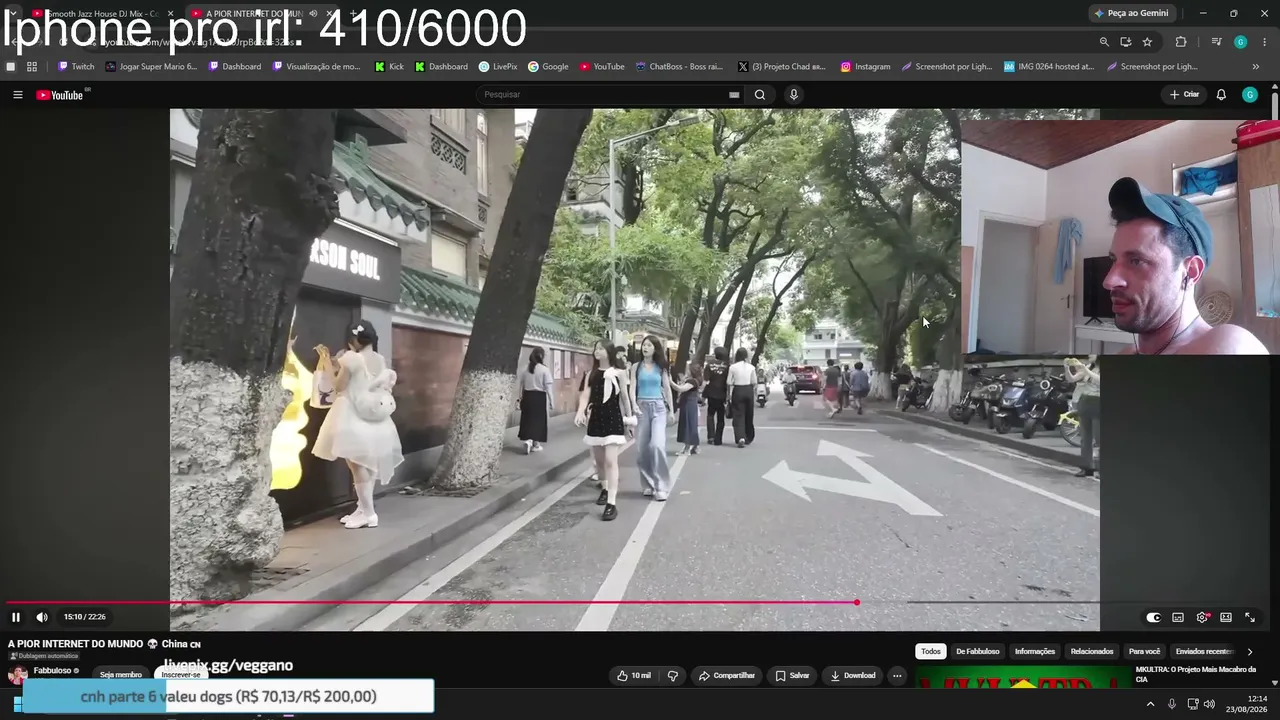Enter fullscreen mode on the video

pos(1250,617)
